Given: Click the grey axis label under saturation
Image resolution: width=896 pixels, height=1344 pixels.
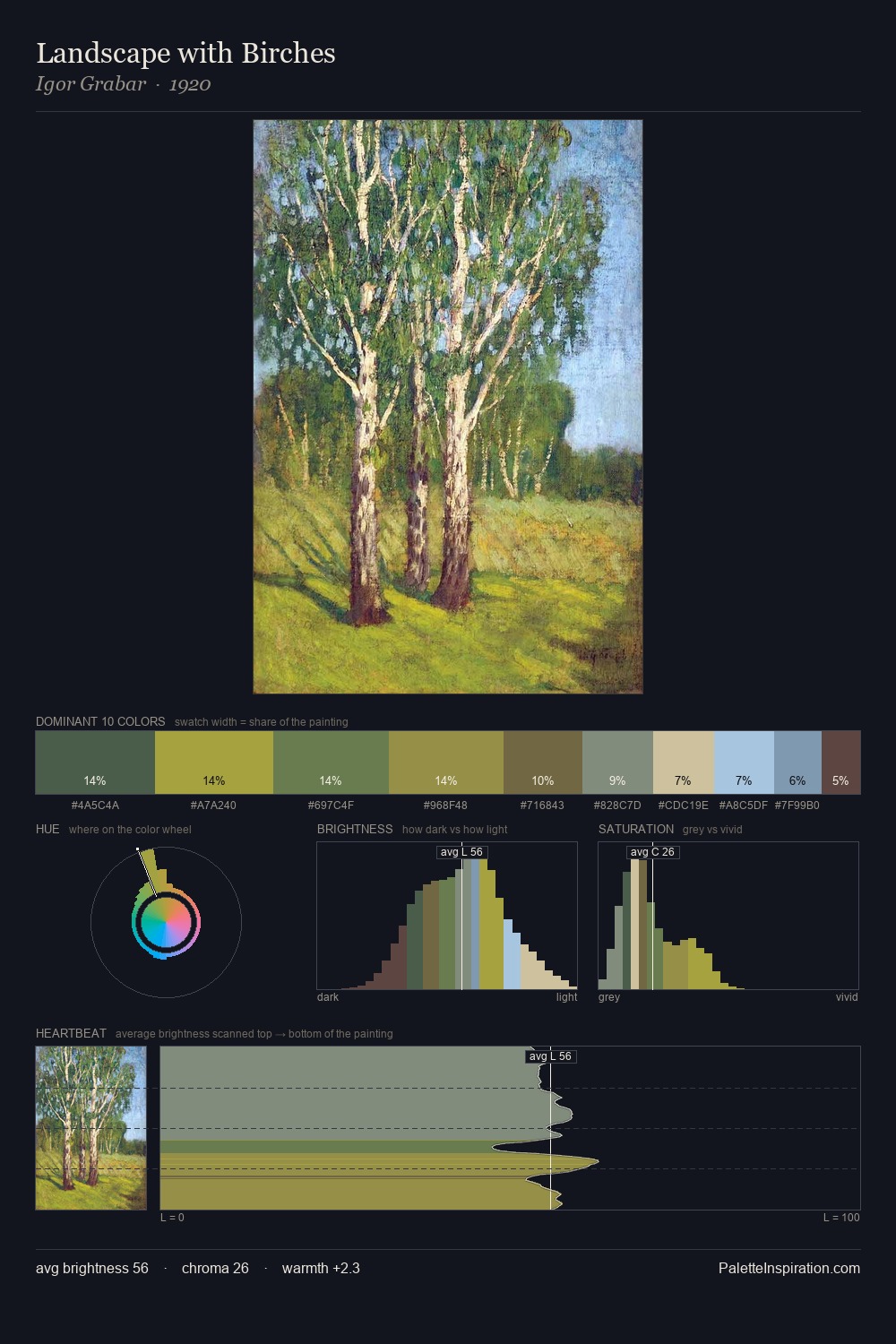Looking at the screenshot, I should pyautogui.click(x=609, y=997).
